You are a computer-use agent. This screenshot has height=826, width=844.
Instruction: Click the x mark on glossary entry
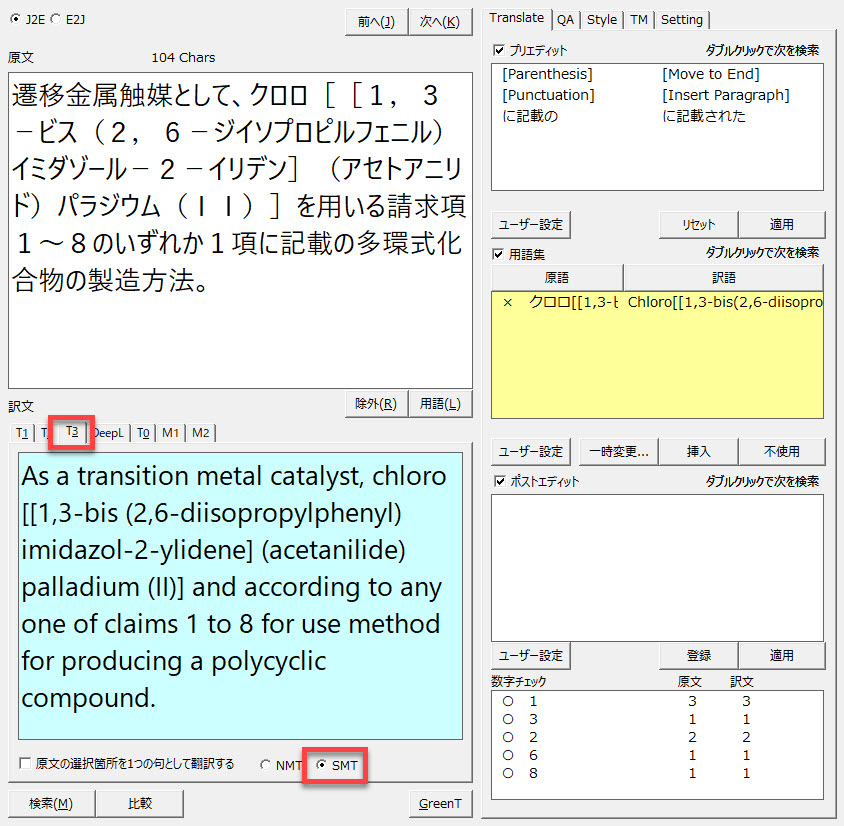(507, 302)
